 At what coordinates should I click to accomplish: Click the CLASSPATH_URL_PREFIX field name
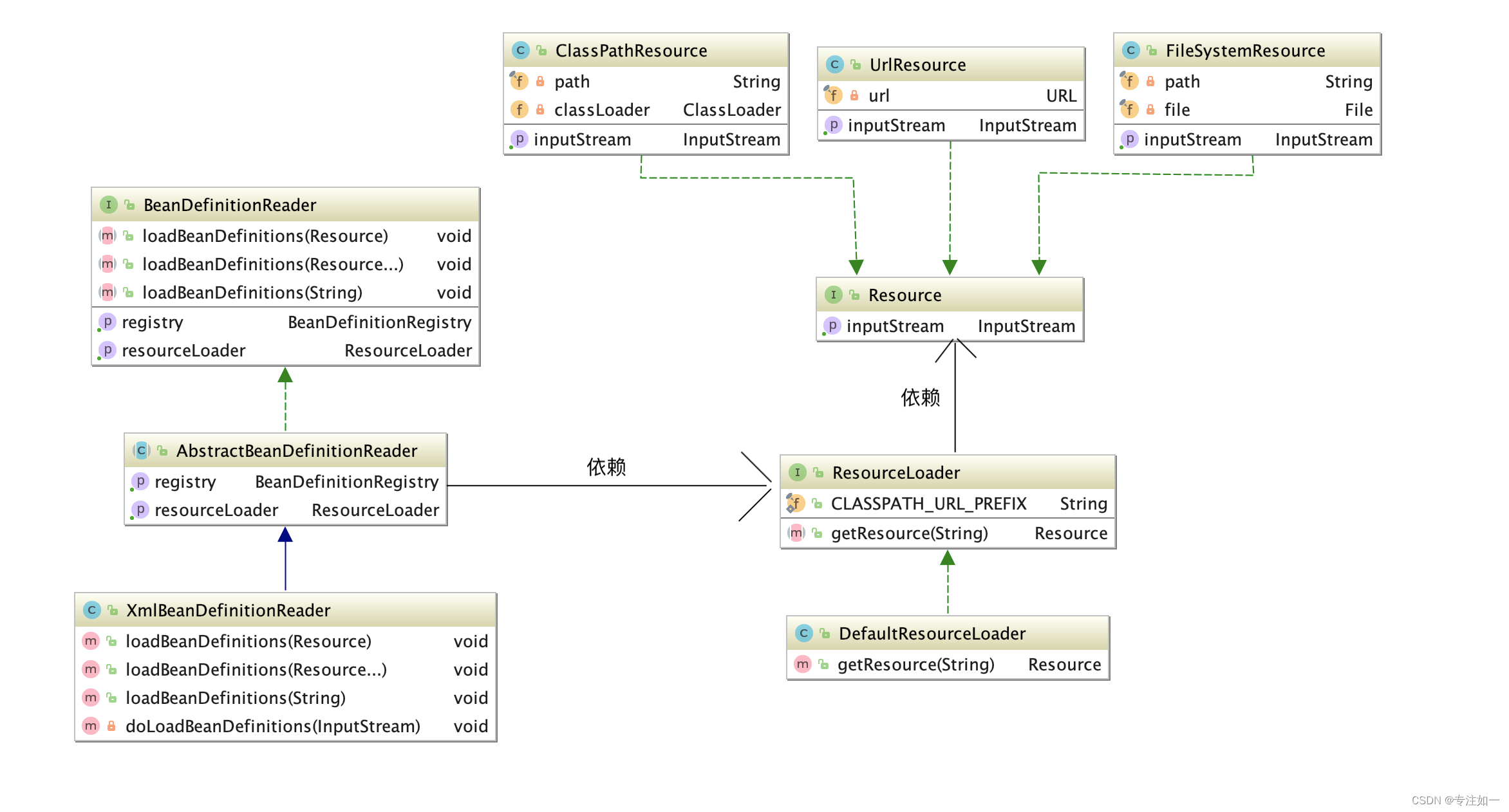pyautogui.click(x=928, y=503)
